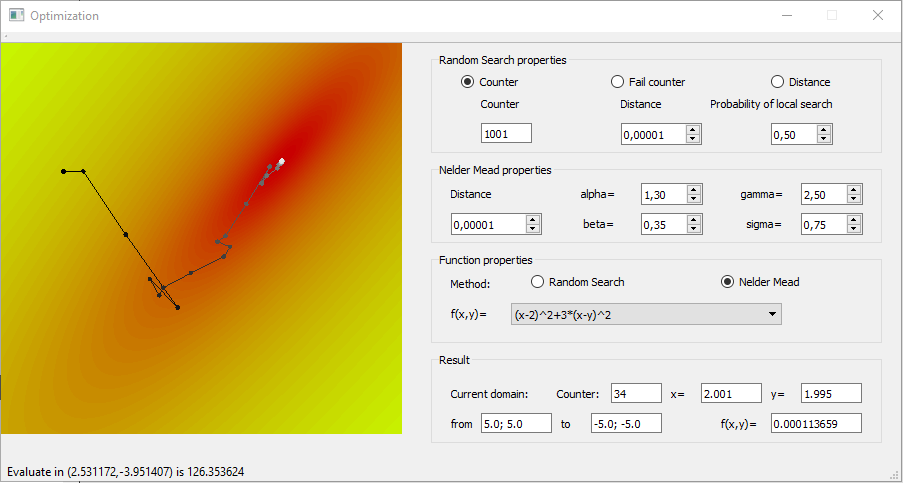Viewport: 903px width, 483px height.
Task: Open the f(x,y) function dropdown
Action: (646, 315)
